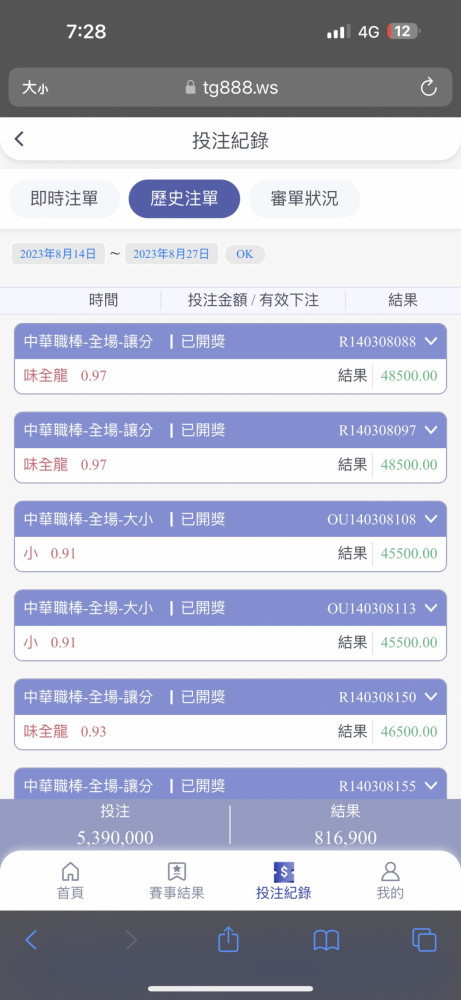Open 賽事結果 star icon in bottom navigation

(x=177, y=872)
